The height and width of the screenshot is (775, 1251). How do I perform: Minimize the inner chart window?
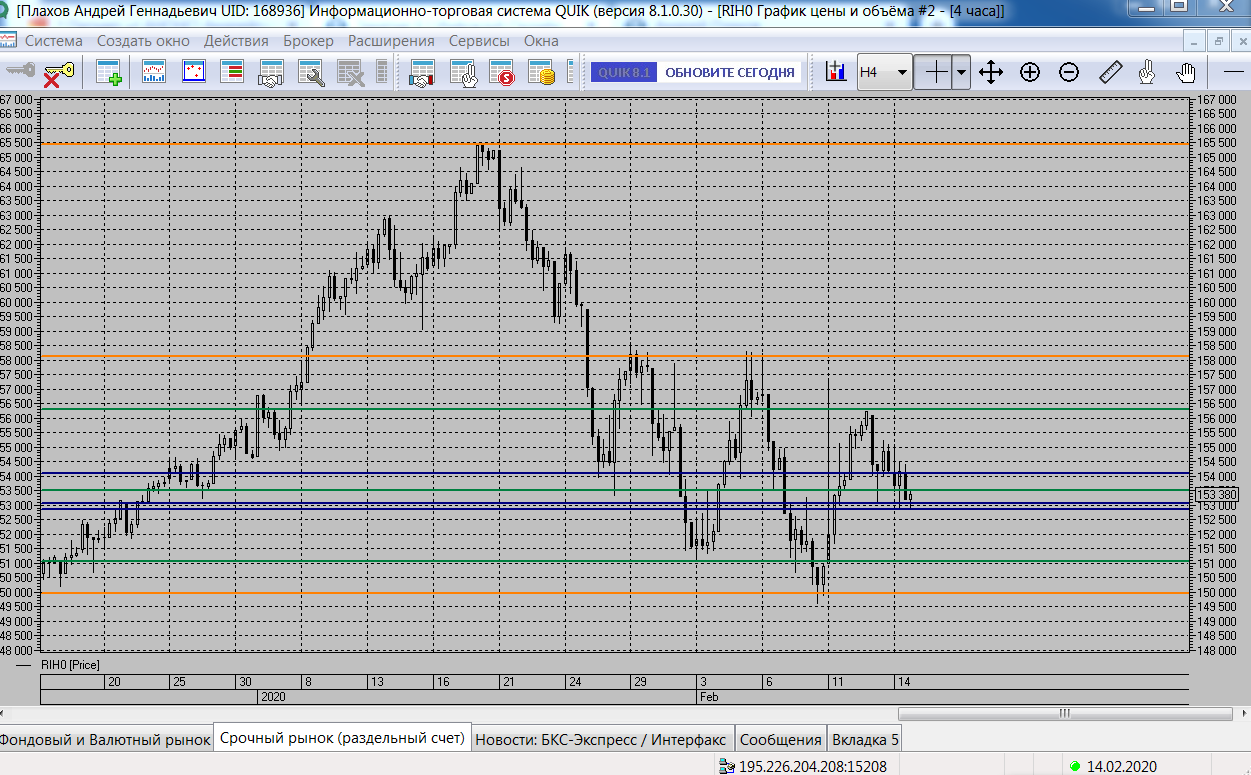pos(1195,41)
